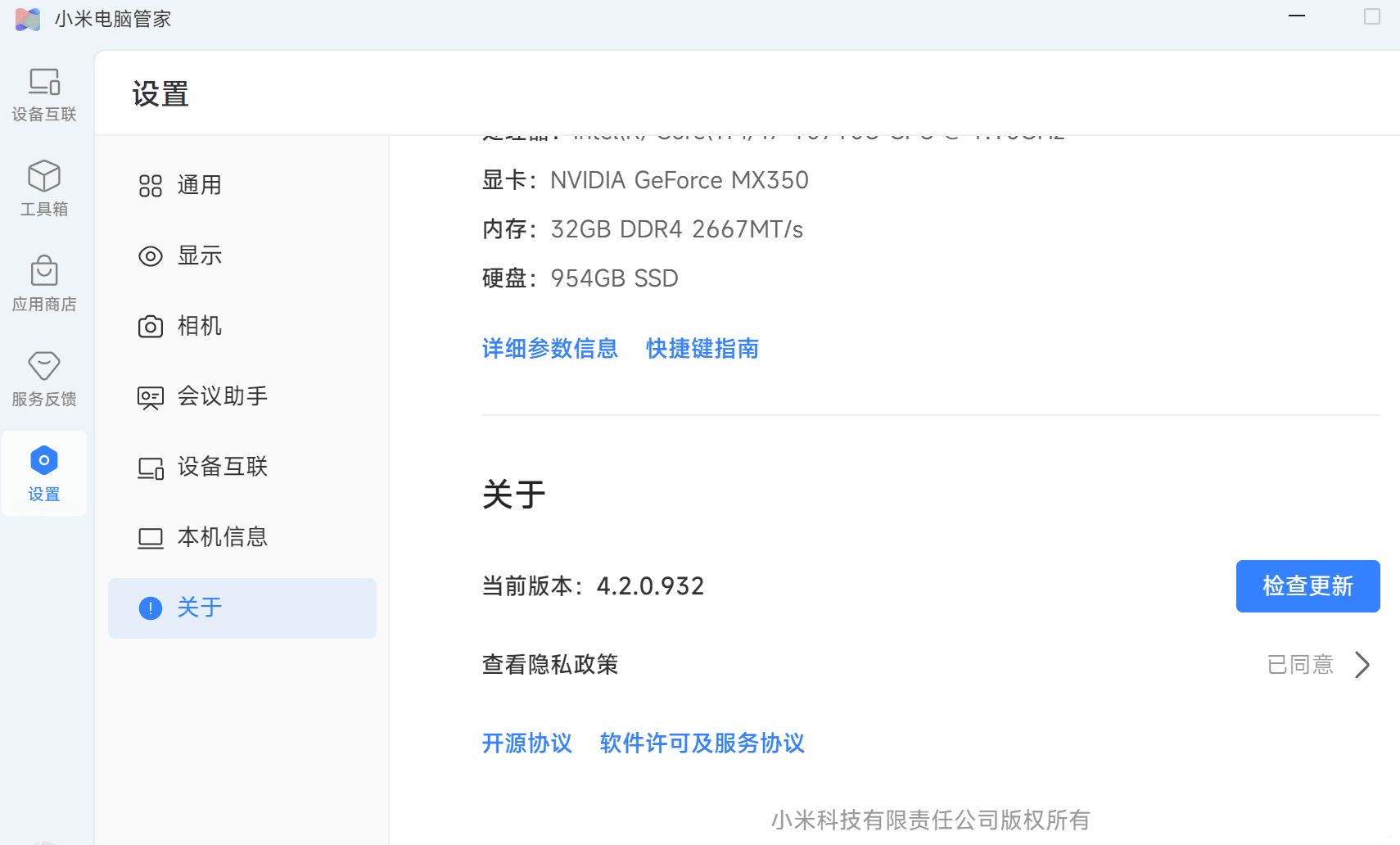Screen dimensions: 1400x845
Task: Select the 通用 settings category
Action: (x=199, y=185)
